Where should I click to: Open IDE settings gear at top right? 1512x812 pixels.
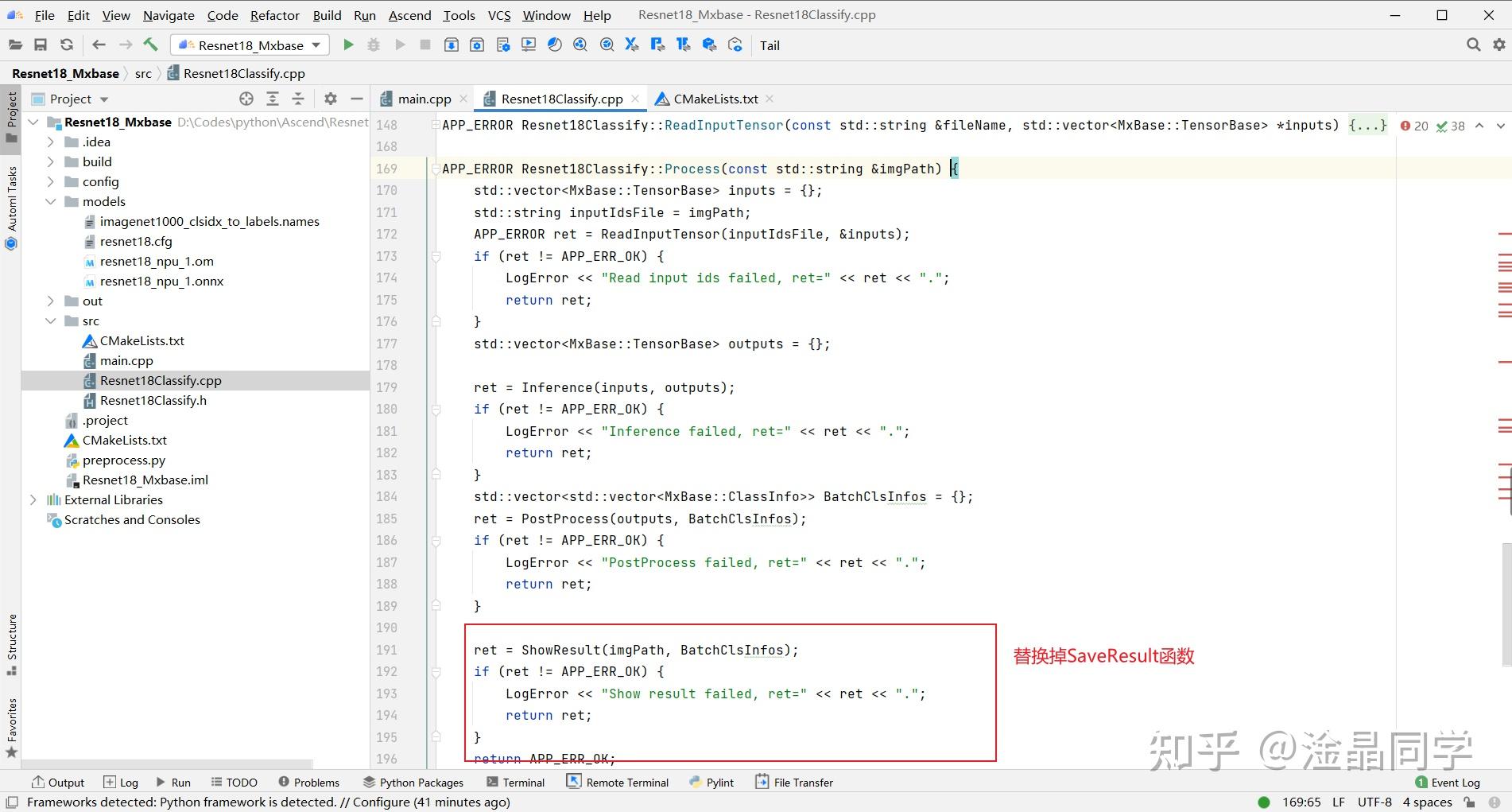[x=1499, y=45]
